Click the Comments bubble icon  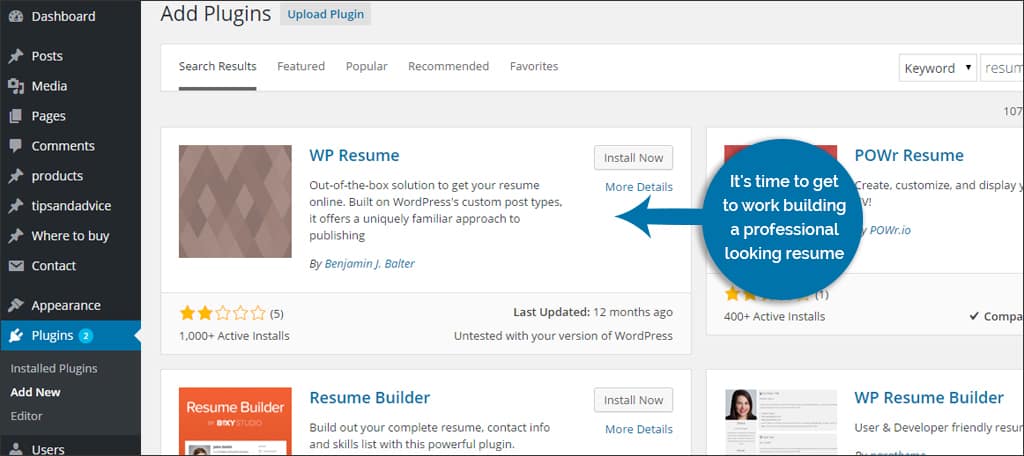pyautogui.click(x=16, y=146)
